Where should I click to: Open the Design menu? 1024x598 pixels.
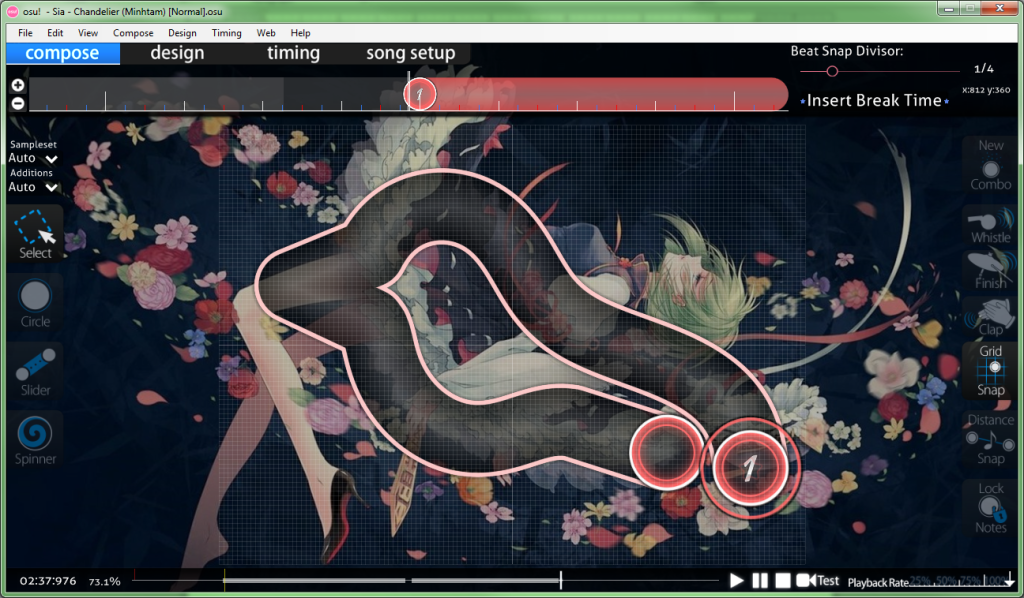click(182, 33)
